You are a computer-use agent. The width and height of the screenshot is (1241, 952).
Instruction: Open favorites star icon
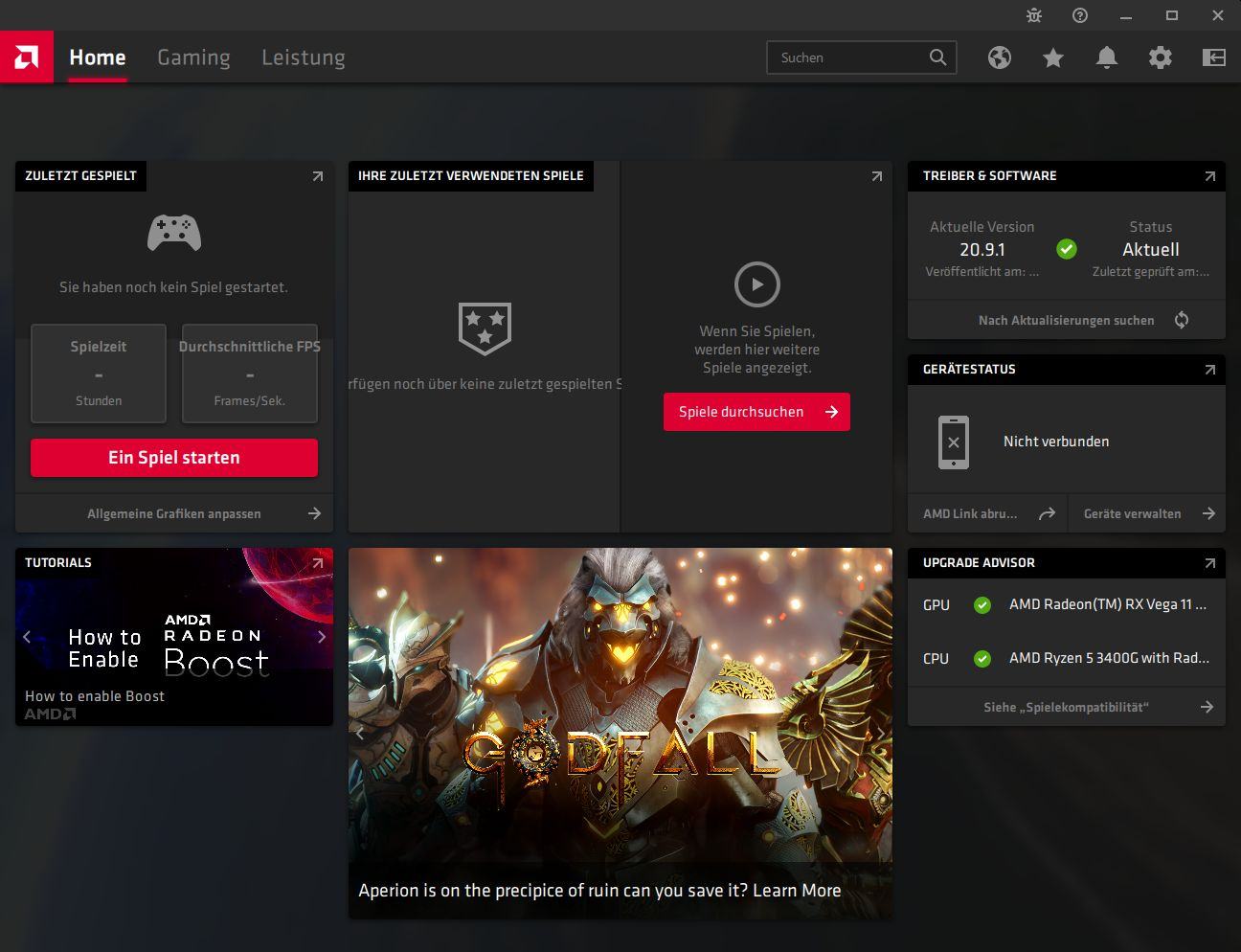[x=1053, y=57]
